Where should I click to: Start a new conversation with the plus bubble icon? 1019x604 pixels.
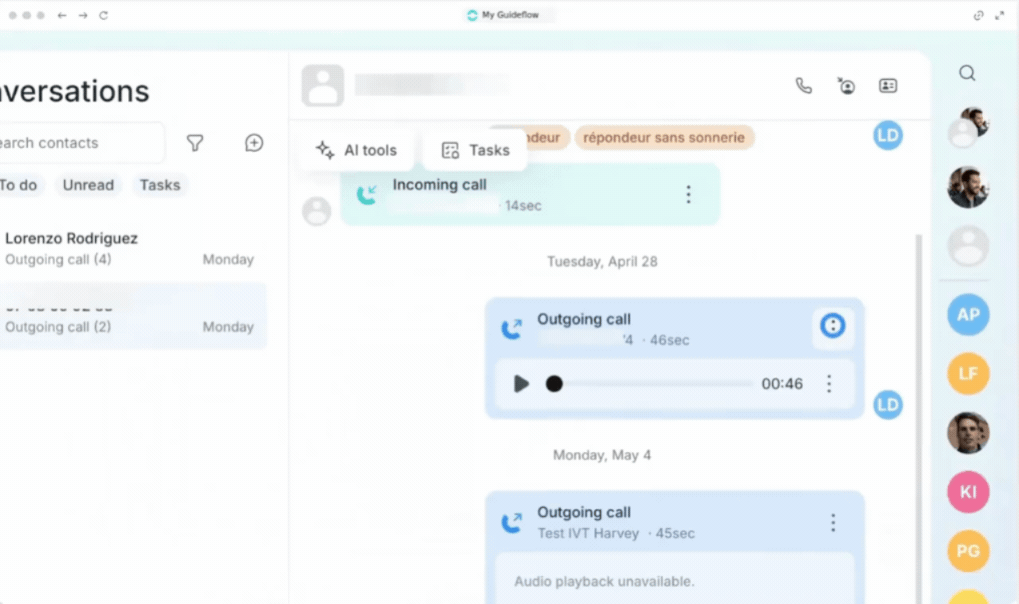point(254,143)
